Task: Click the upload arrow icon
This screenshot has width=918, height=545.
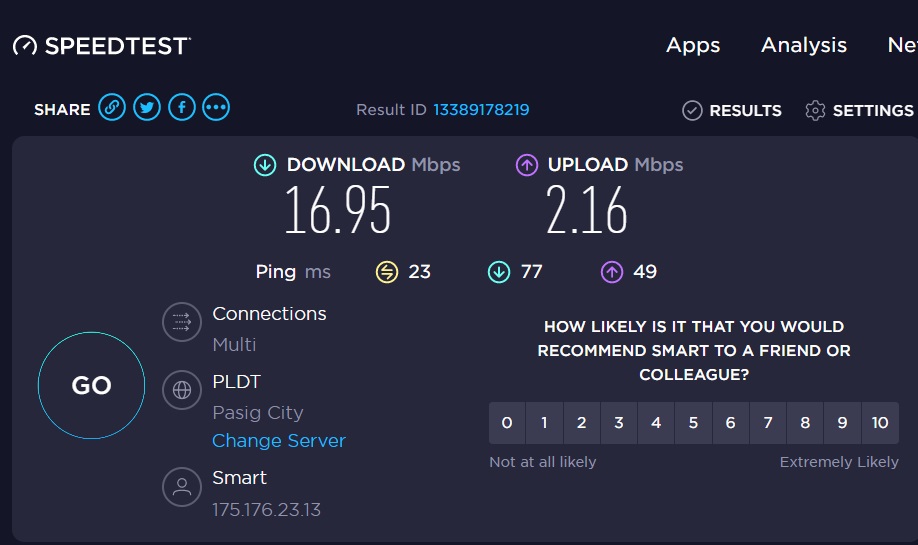Action: (527, 165)
